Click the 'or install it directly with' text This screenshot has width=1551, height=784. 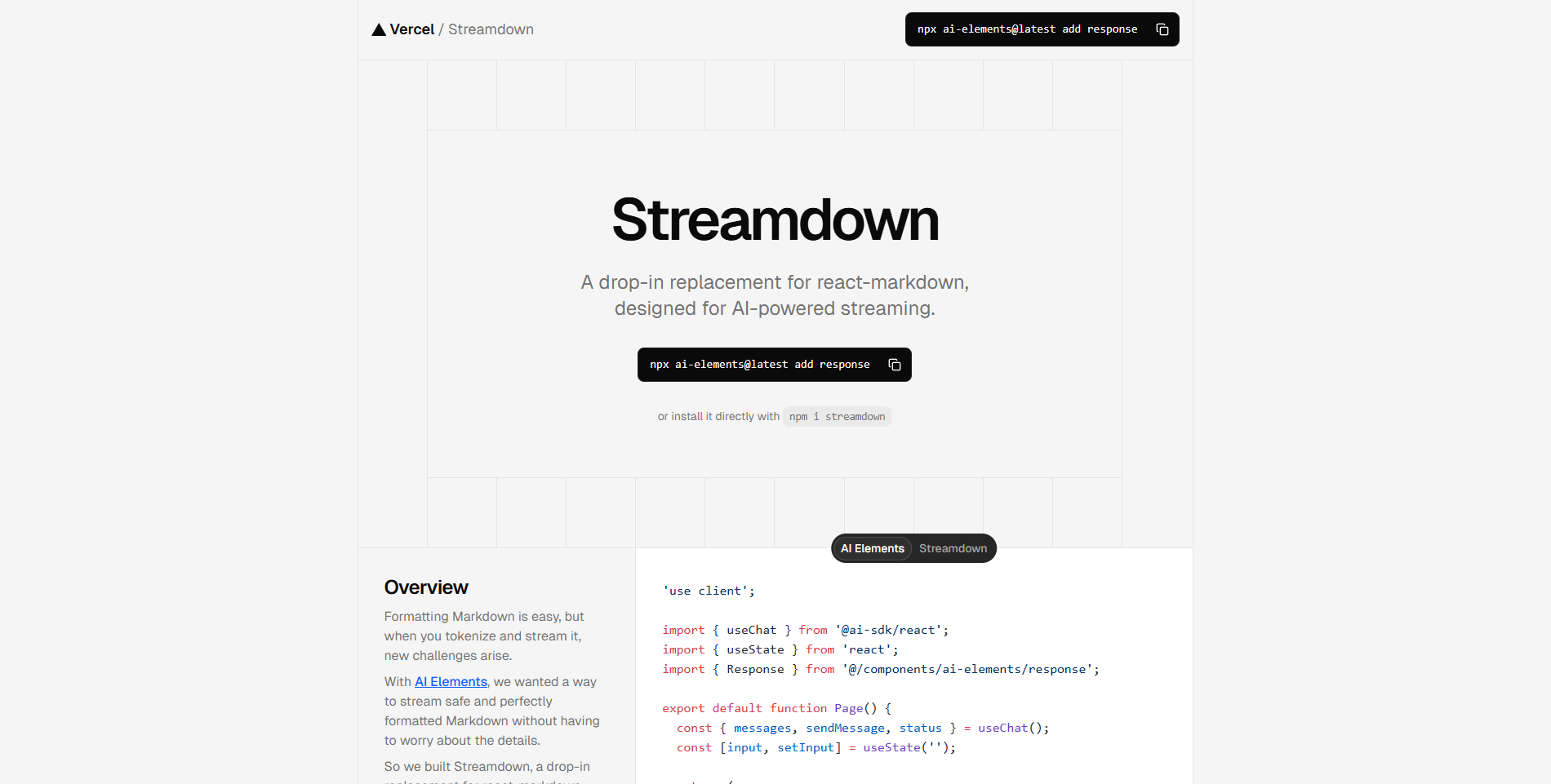point(718,417)
